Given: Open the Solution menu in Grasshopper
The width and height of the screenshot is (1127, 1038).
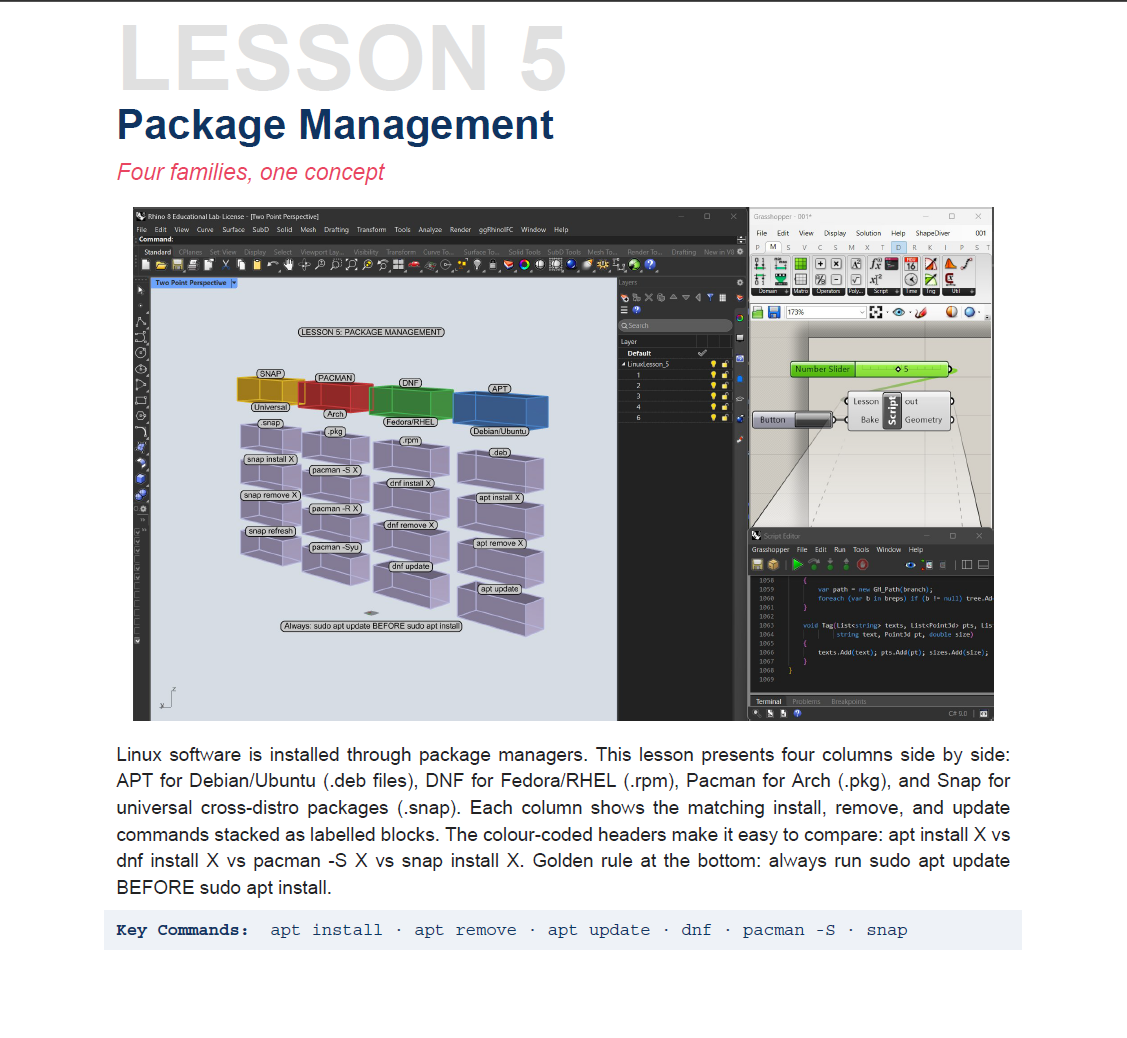Looking at the screenshot, I should click(x=868, y=233).
